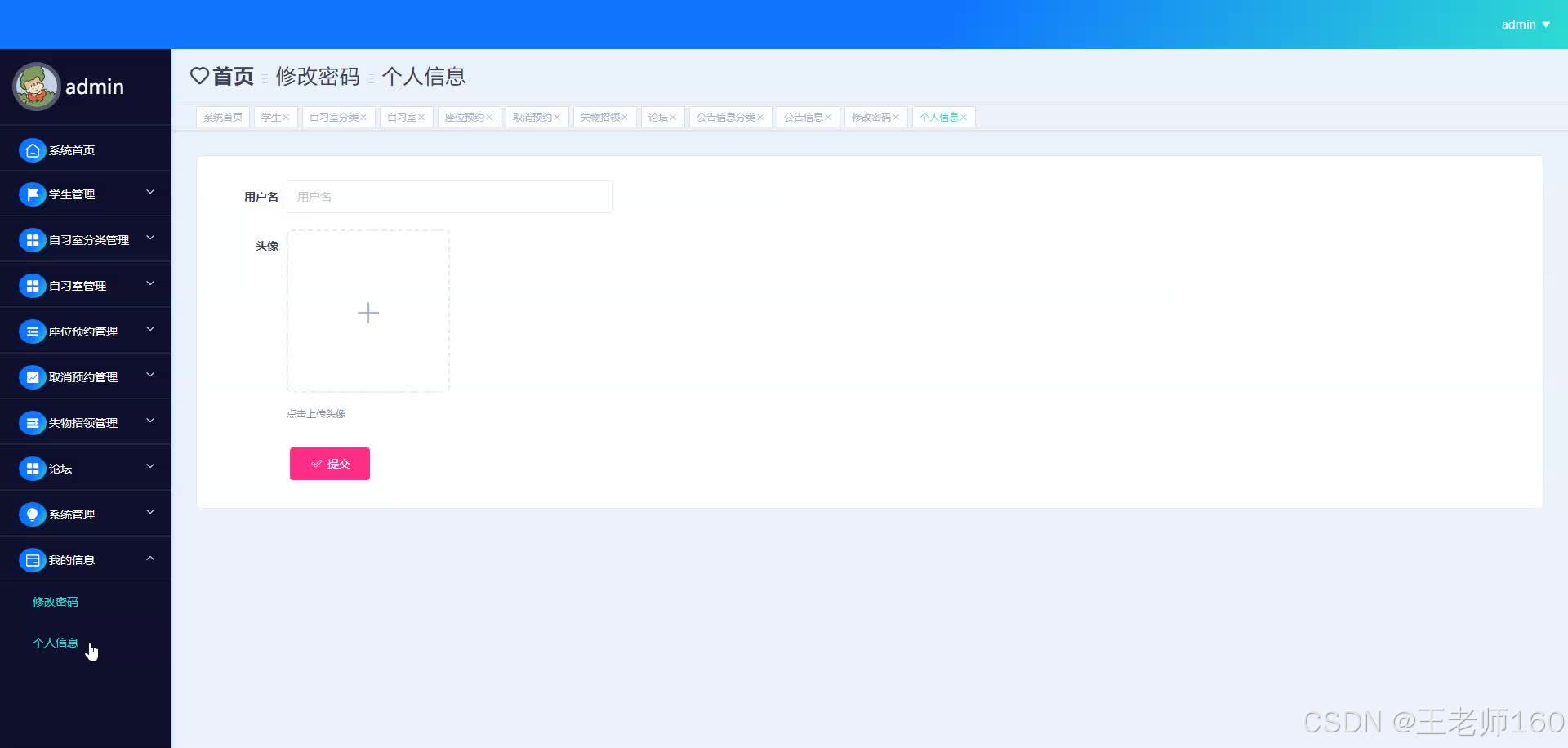This screenshot has width=1568, height=748.
Task: Close the 论坛 tab
Action: (673, 118)
